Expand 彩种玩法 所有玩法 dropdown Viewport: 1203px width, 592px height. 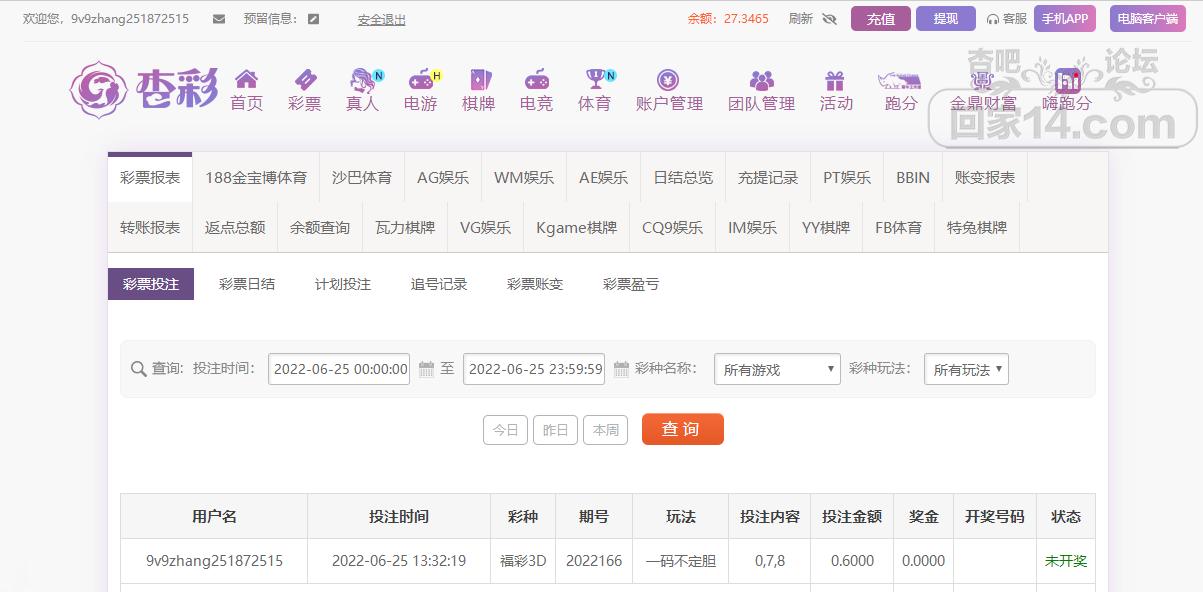966,369
